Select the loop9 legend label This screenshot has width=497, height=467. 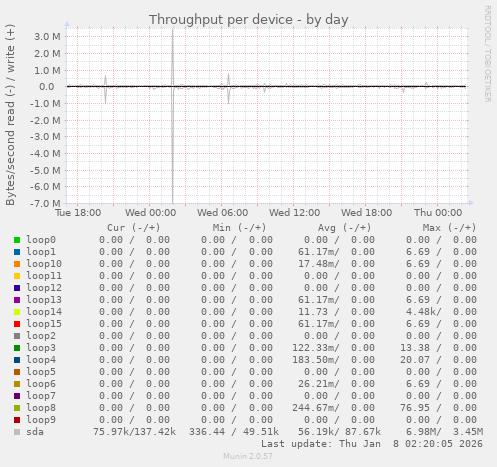41,420
